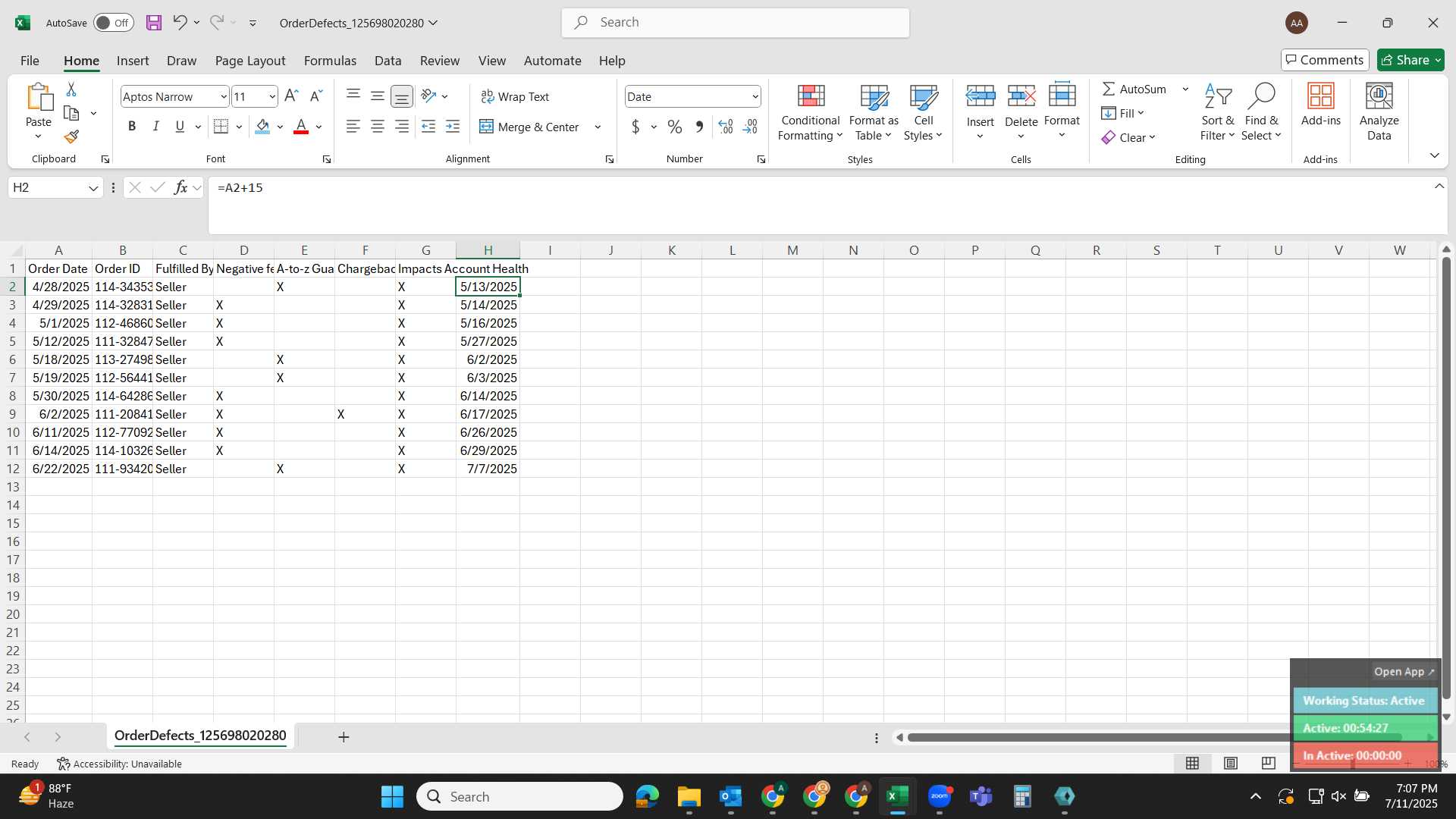Toggle Underline formatting
The height and width of the screenshot is (819, 1456).
(x=180, y=127)
